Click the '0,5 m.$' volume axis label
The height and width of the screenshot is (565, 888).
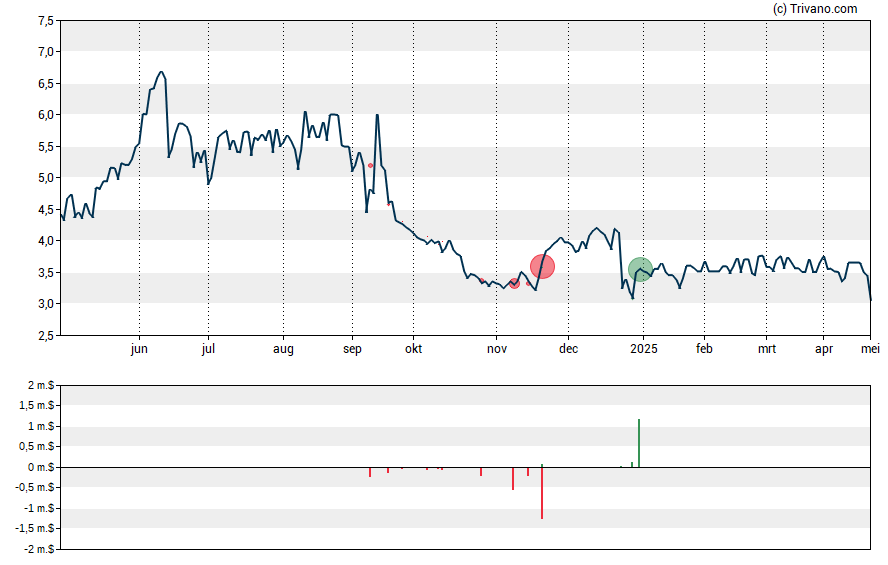pyautogui.click(x=36, y=447)
